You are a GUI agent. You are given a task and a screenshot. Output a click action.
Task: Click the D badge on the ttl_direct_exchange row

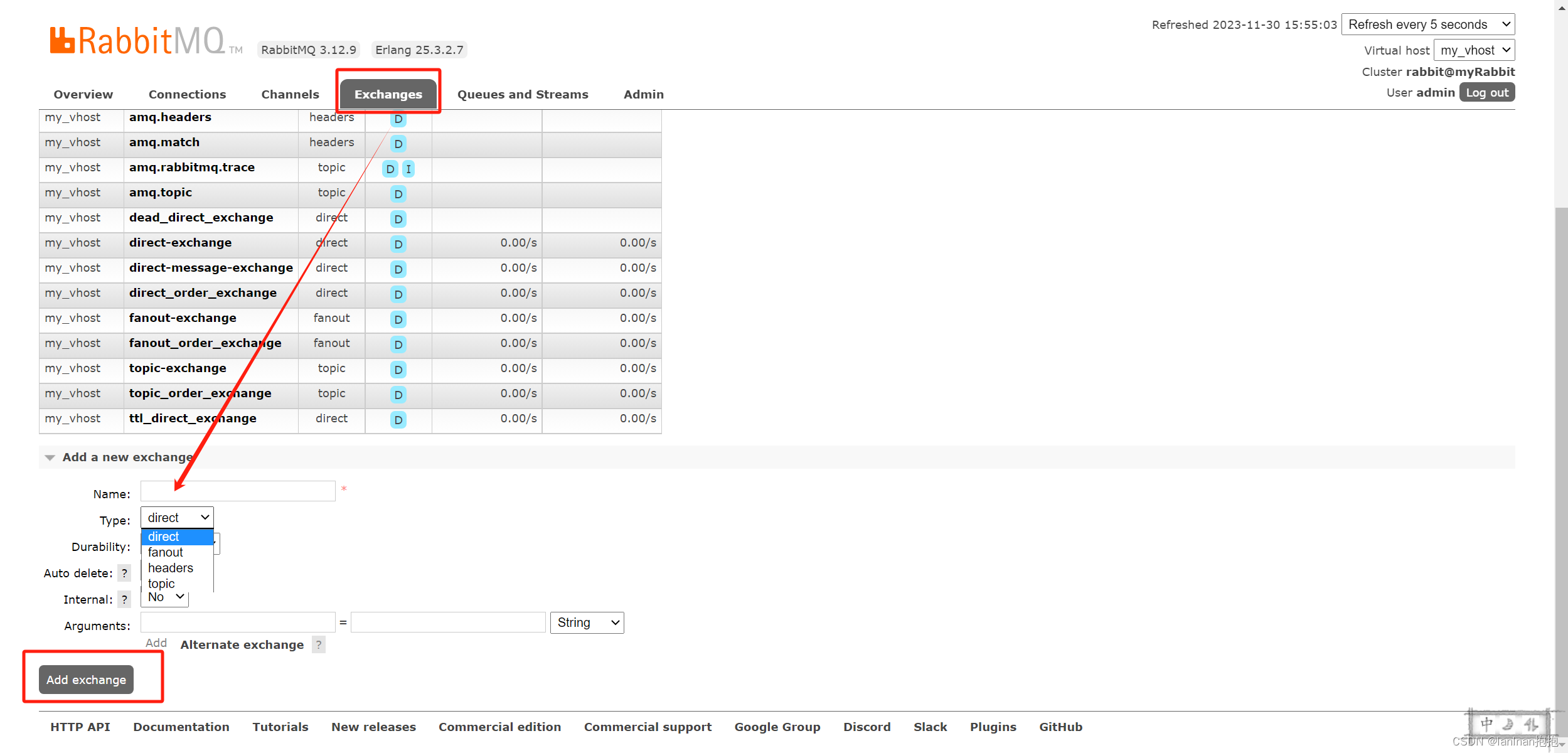(398, 420)
